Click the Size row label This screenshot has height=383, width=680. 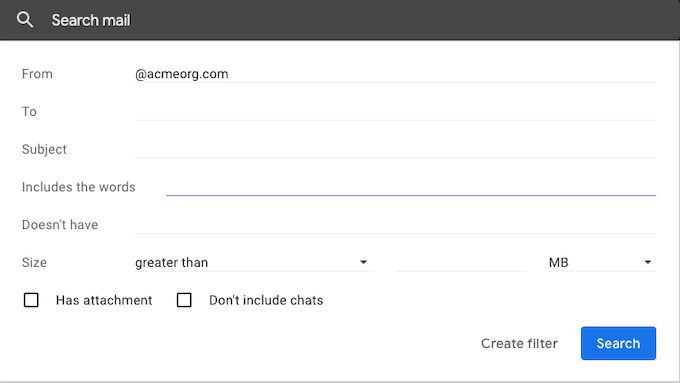34,262
